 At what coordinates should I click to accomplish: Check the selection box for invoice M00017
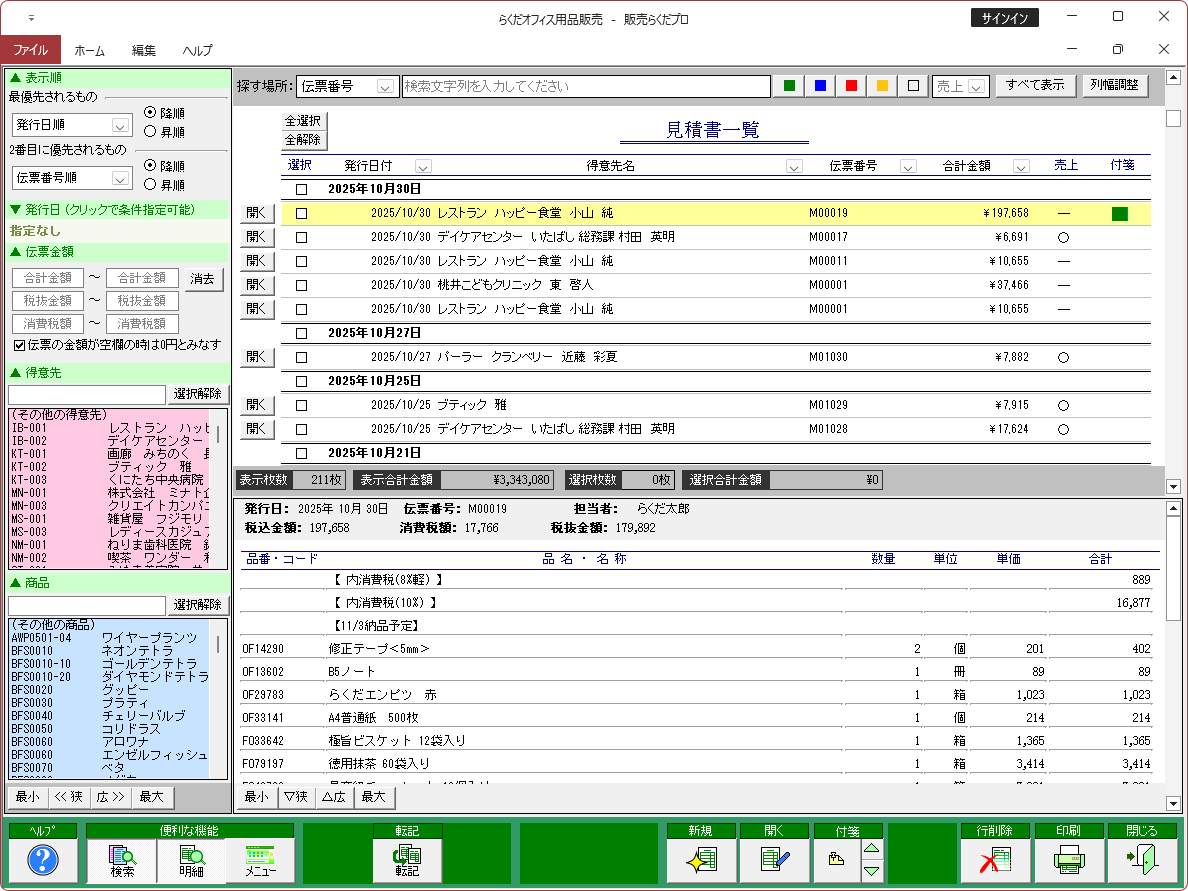(x=301, y=237)
